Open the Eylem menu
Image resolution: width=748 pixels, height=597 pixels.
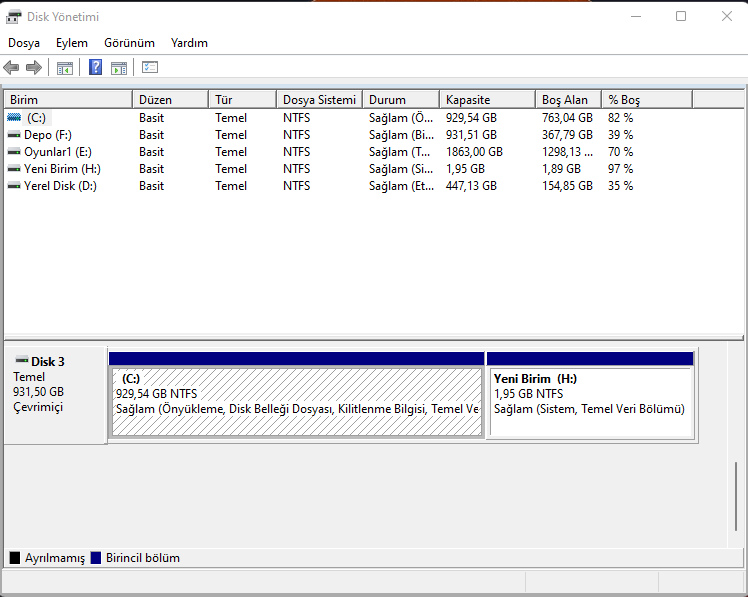coord(72,43)
